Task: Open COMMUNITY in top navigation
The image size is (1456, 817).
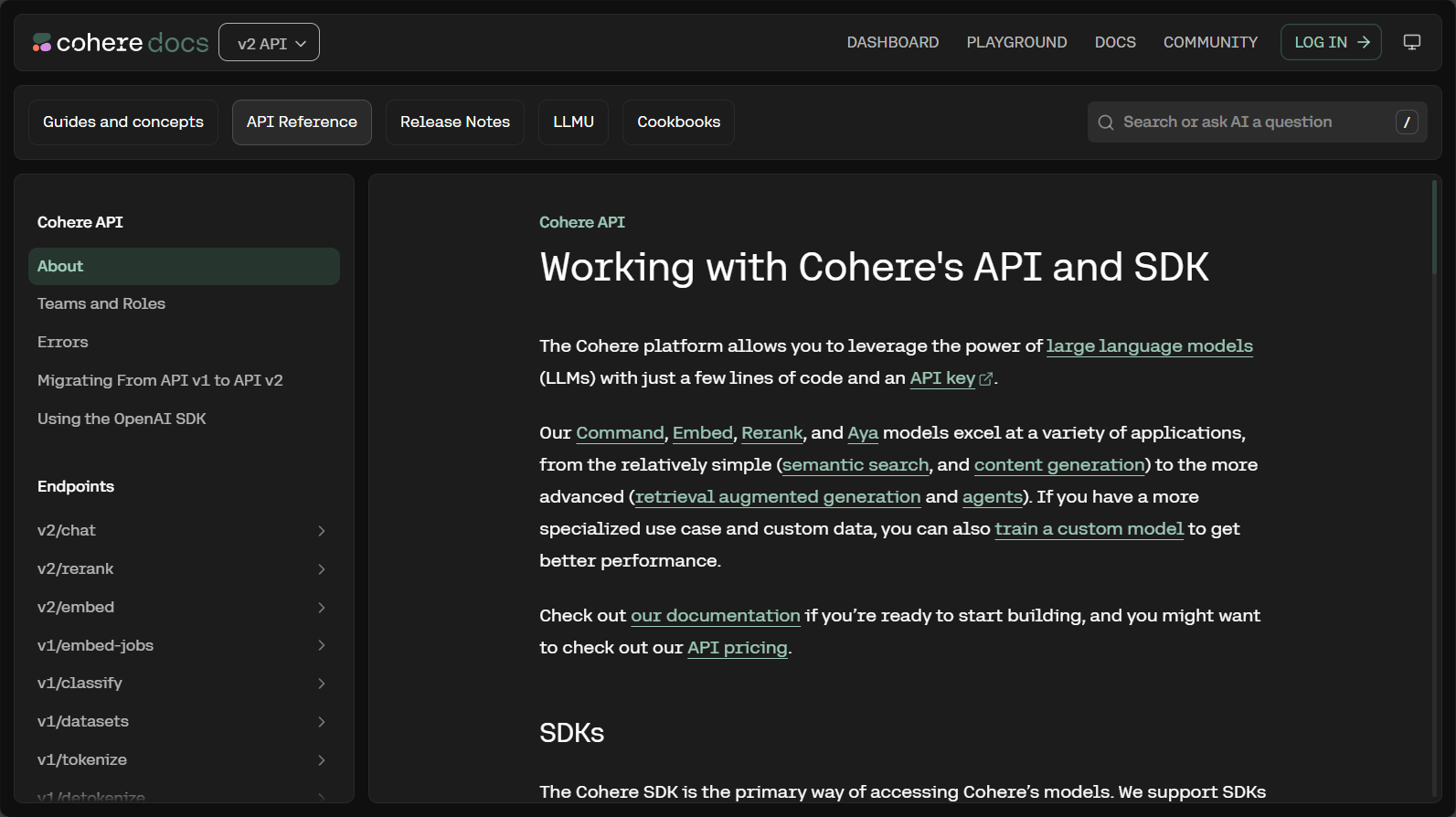Action: pos(1210,42)
